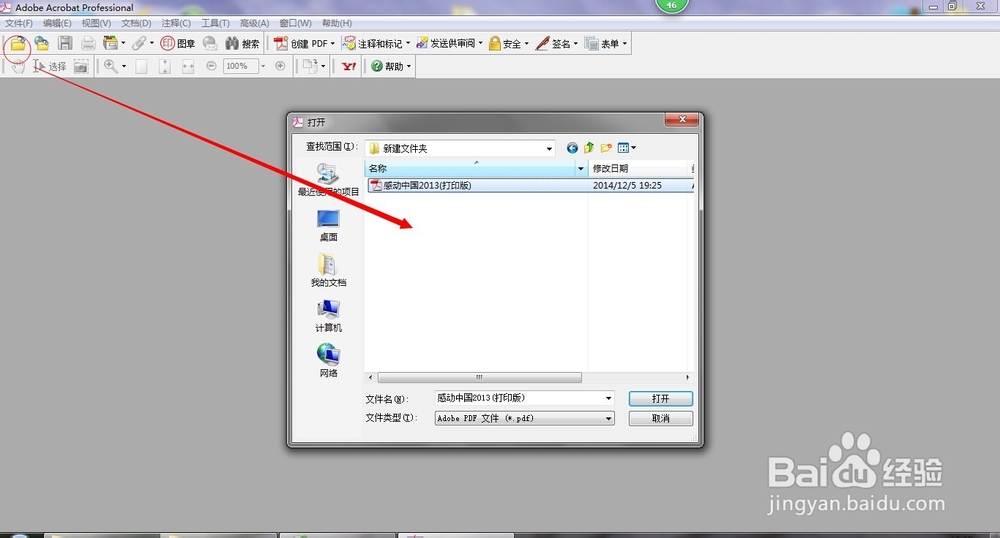Click the open web page toolbar icon

[x=41, y=43]
